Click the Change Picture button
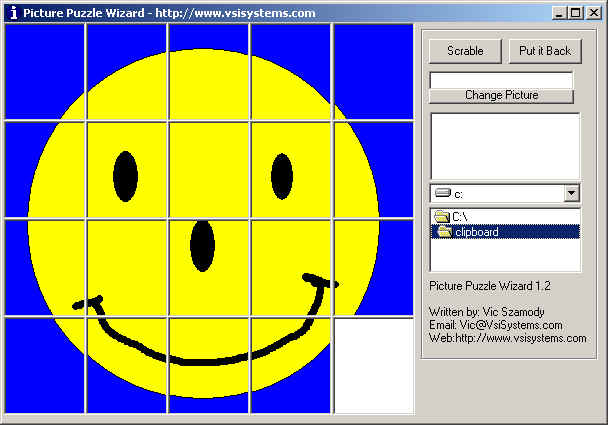The width and height of the screenshot is (608, 425). coord(501,95)
